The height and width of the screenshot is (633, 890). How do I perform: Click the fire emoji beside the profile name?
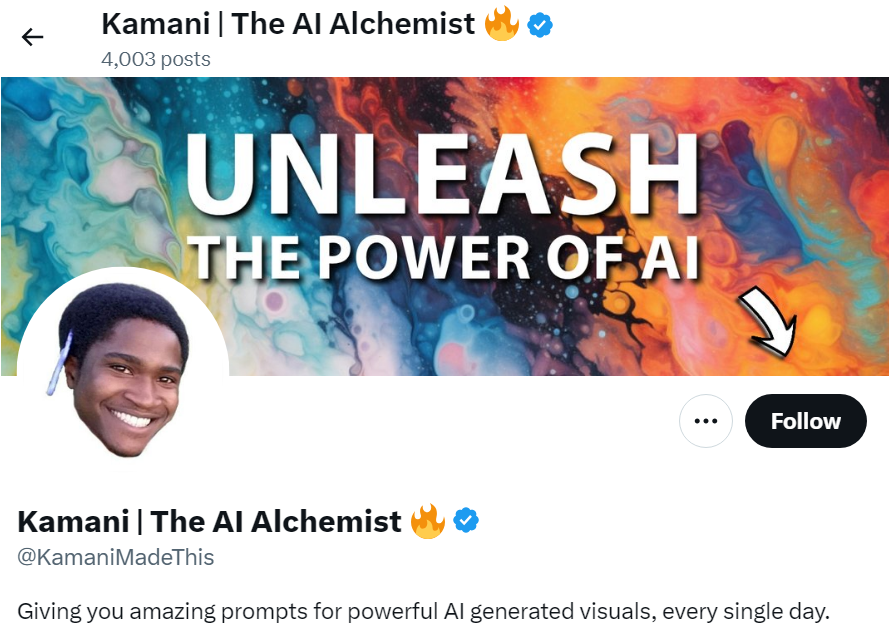(427, 521)
